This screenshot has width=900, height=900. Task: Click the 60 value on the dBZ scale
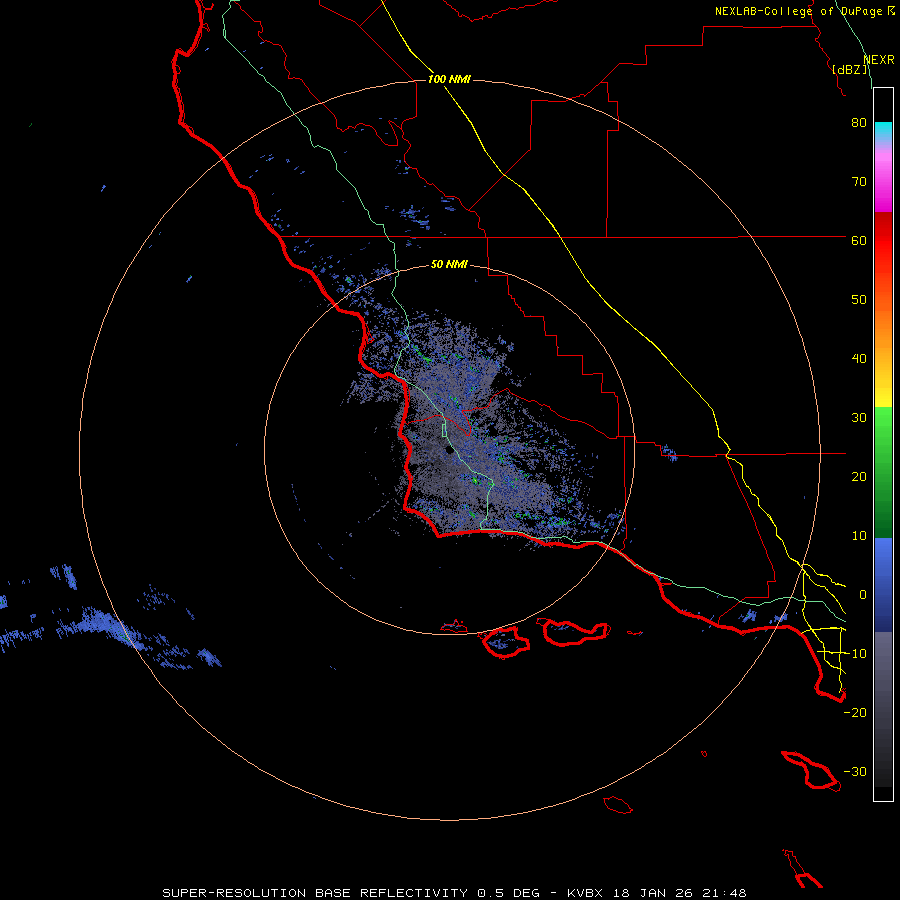[859, 240]
